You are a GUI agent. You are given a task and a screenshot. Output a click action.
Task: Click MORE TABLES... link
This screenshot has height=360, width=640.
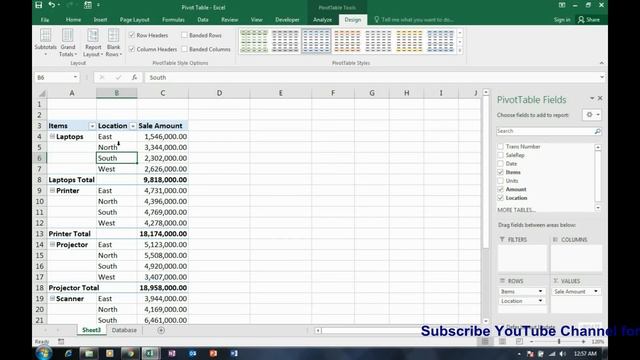516,210
